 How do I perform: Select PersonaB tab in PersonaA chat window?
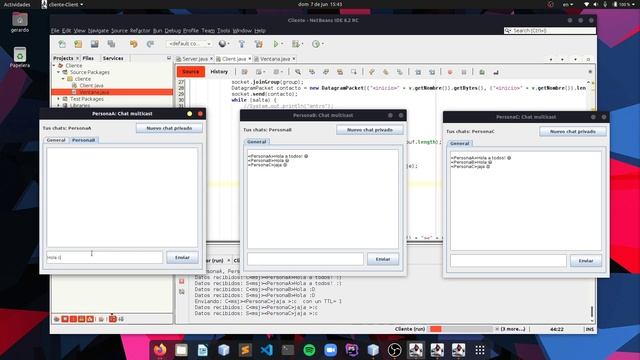pyautogui.click(x=84, y=140)
